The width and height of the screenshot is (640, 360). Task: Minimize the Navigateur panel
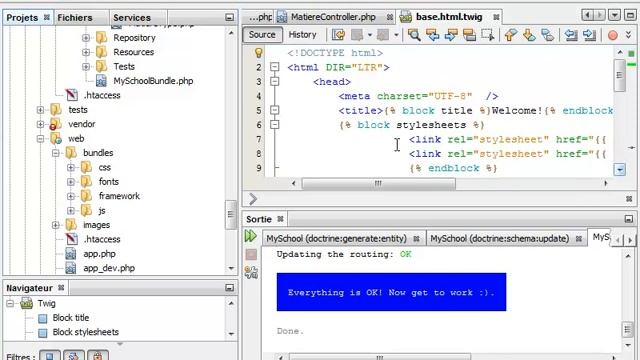pyautogui.click(x=229, y=288)
